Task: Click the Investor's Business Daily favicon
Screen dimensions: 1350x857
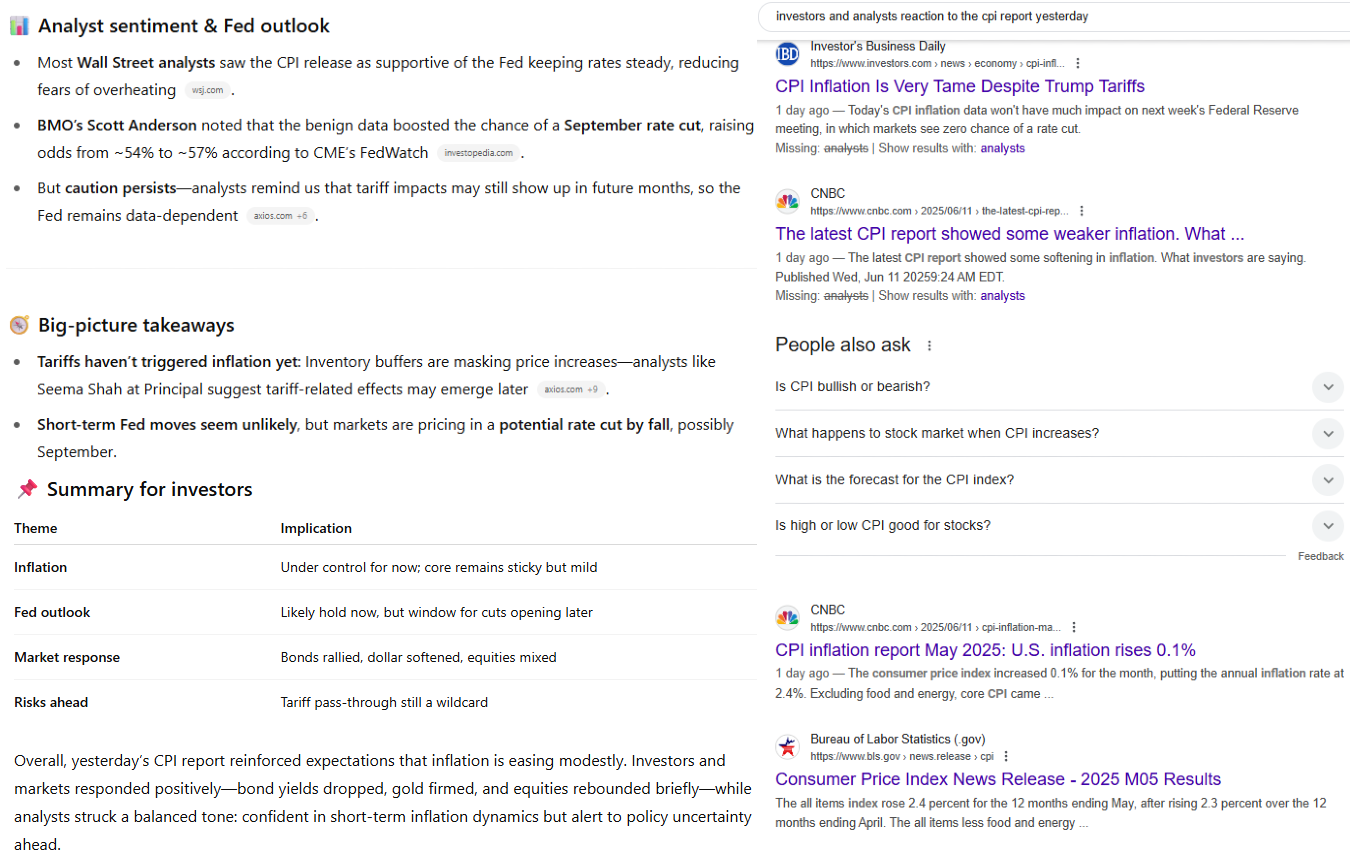Action: coord(788,54)
